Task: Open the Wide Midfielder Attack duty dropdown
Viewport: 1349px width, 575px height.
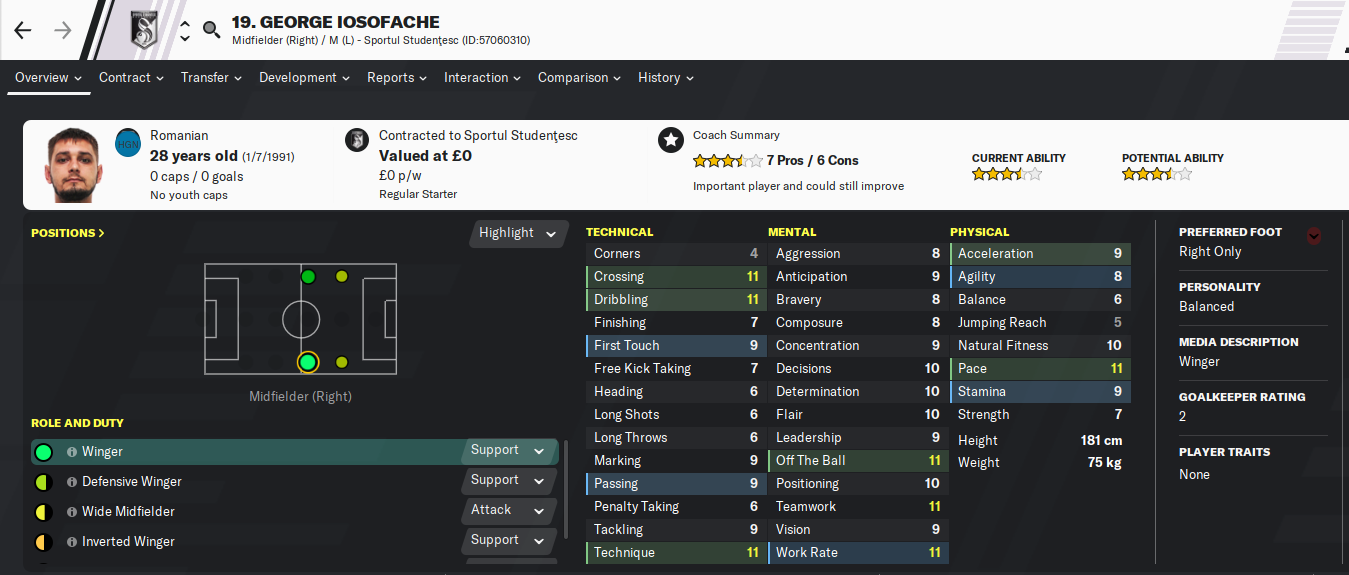Action: coord(510,510)
